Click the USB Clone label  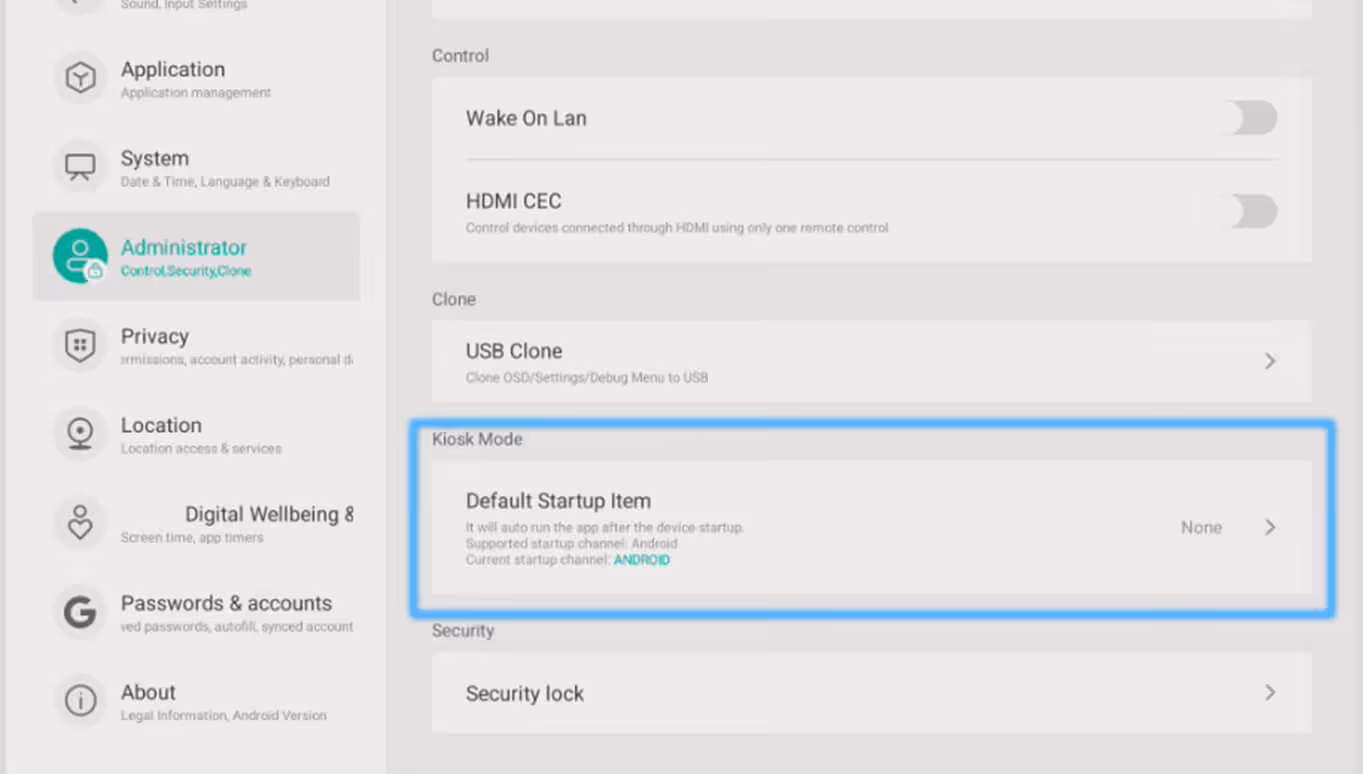(x=514, y=351)
